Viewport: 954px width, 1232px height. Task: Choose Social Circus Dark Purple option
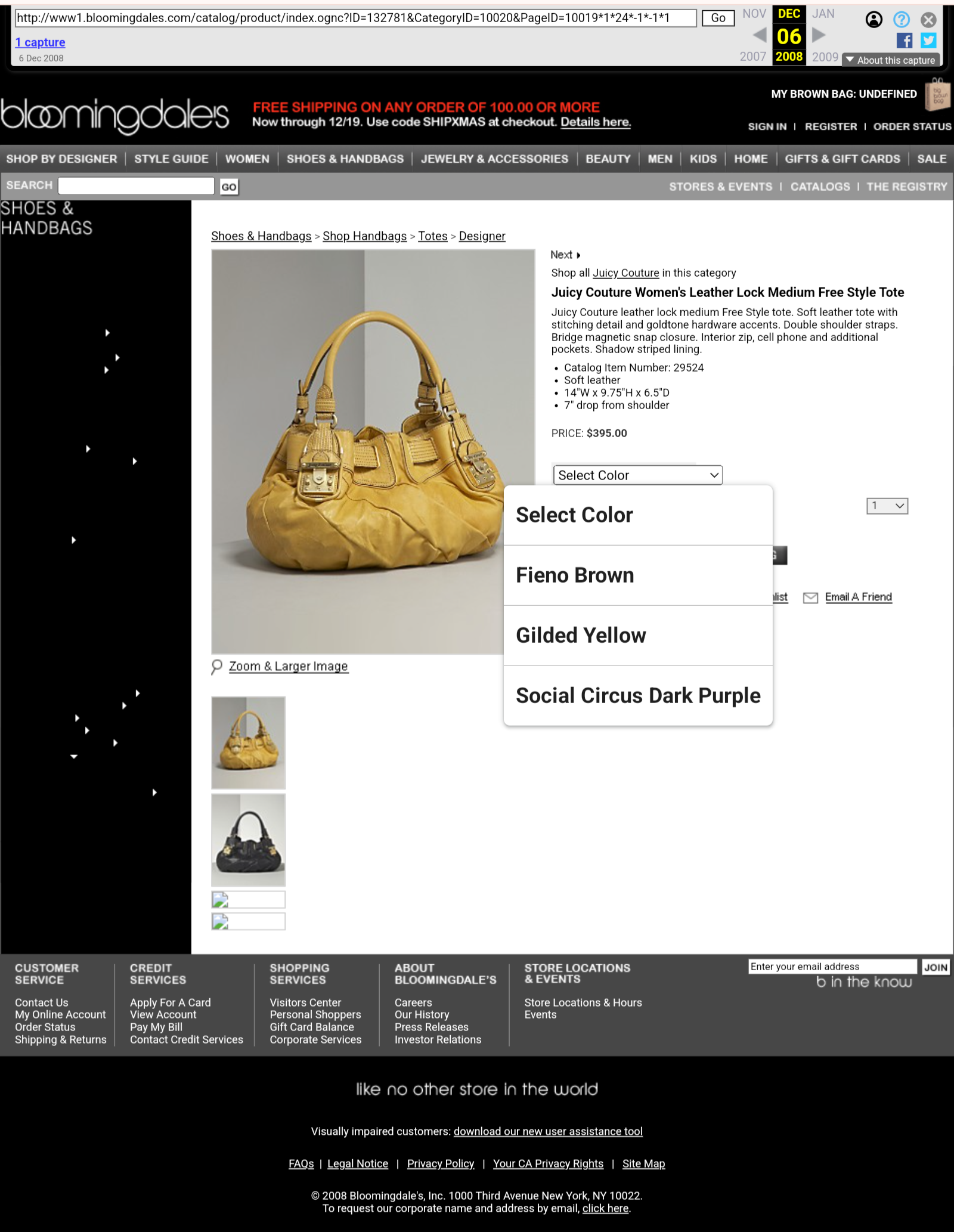638,696
